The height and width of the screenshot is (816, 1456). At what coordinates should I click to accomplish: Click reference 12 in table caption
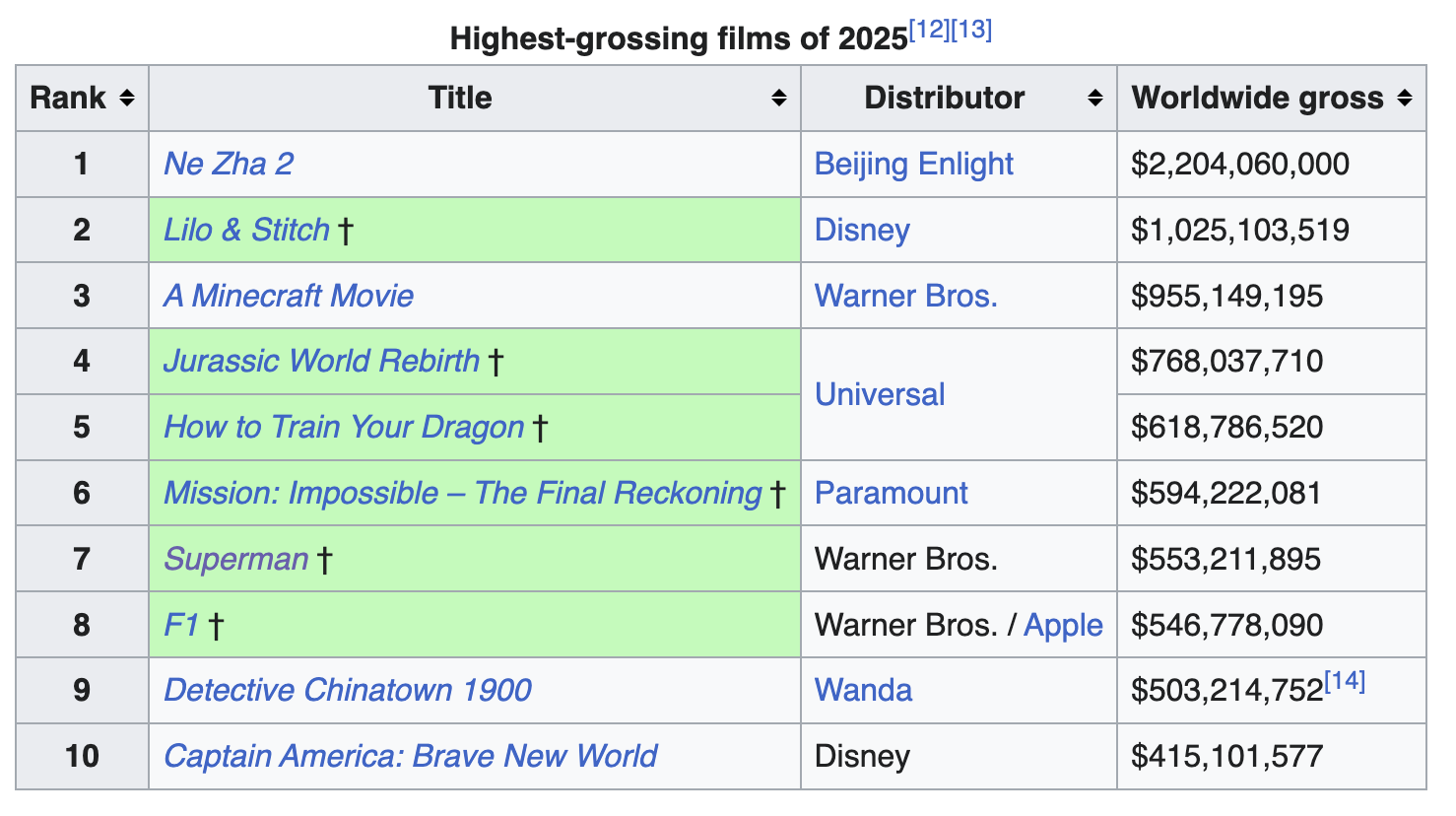(928, 30)
